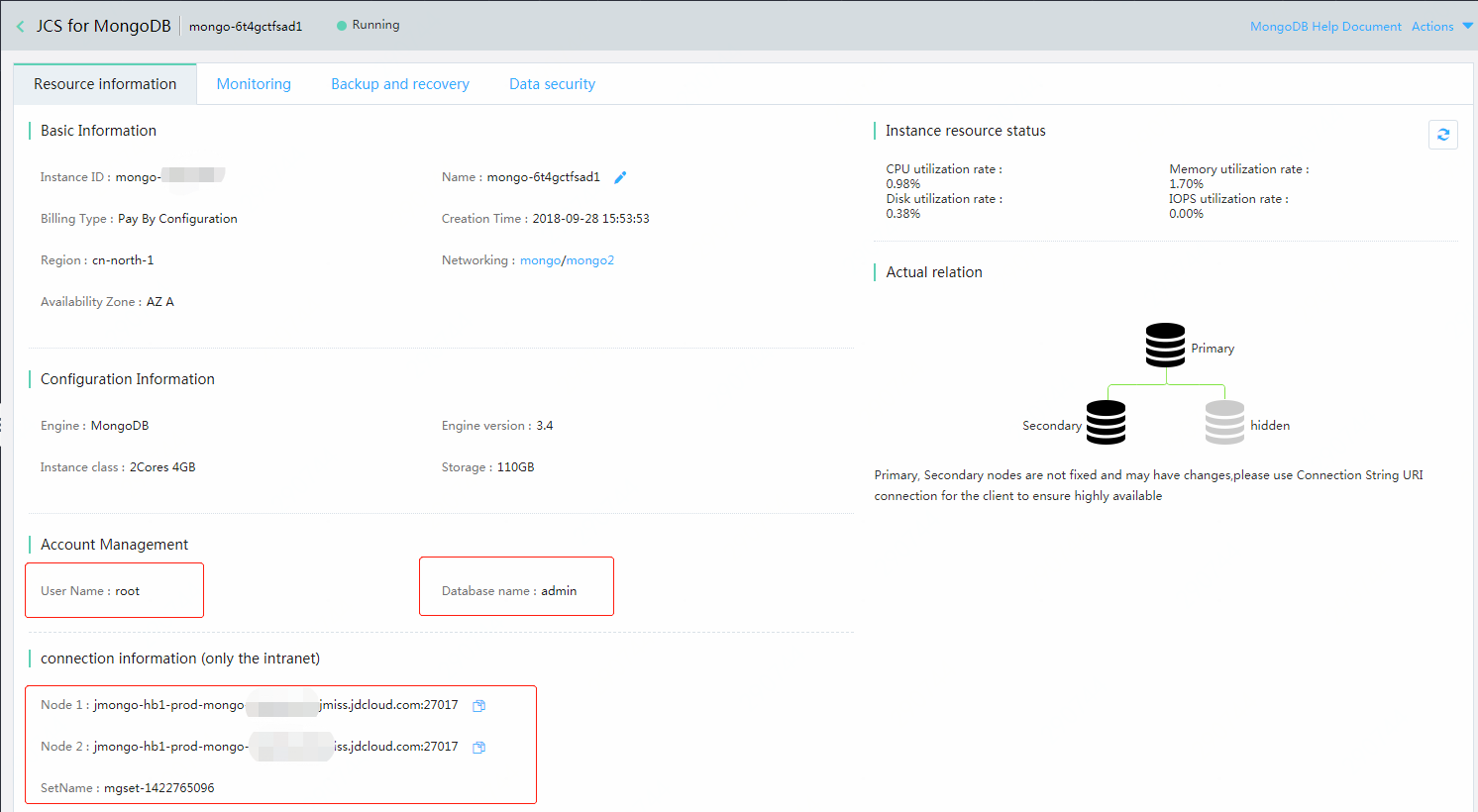
Task: Open the Actions dropdown menu
Action: [x=1441, y=27]
